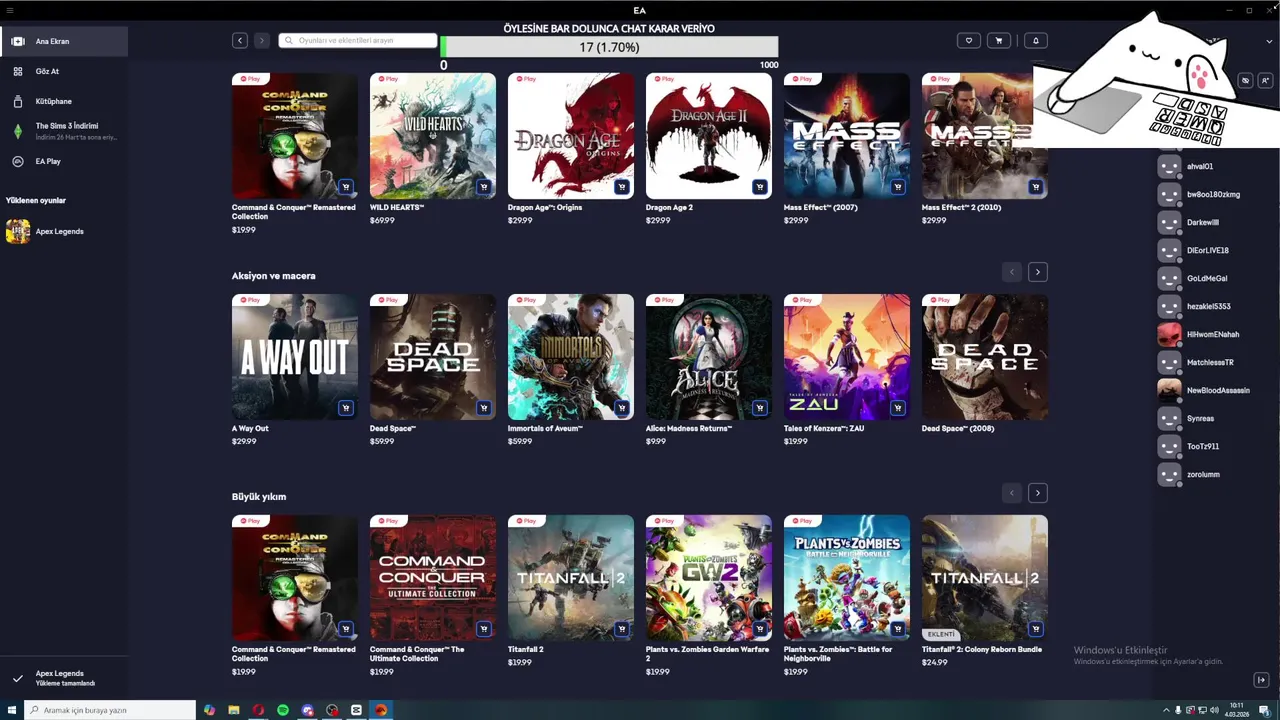1280x720 pixels.
Task: Click the Windows taskbar search box
Action: (109, 710)
